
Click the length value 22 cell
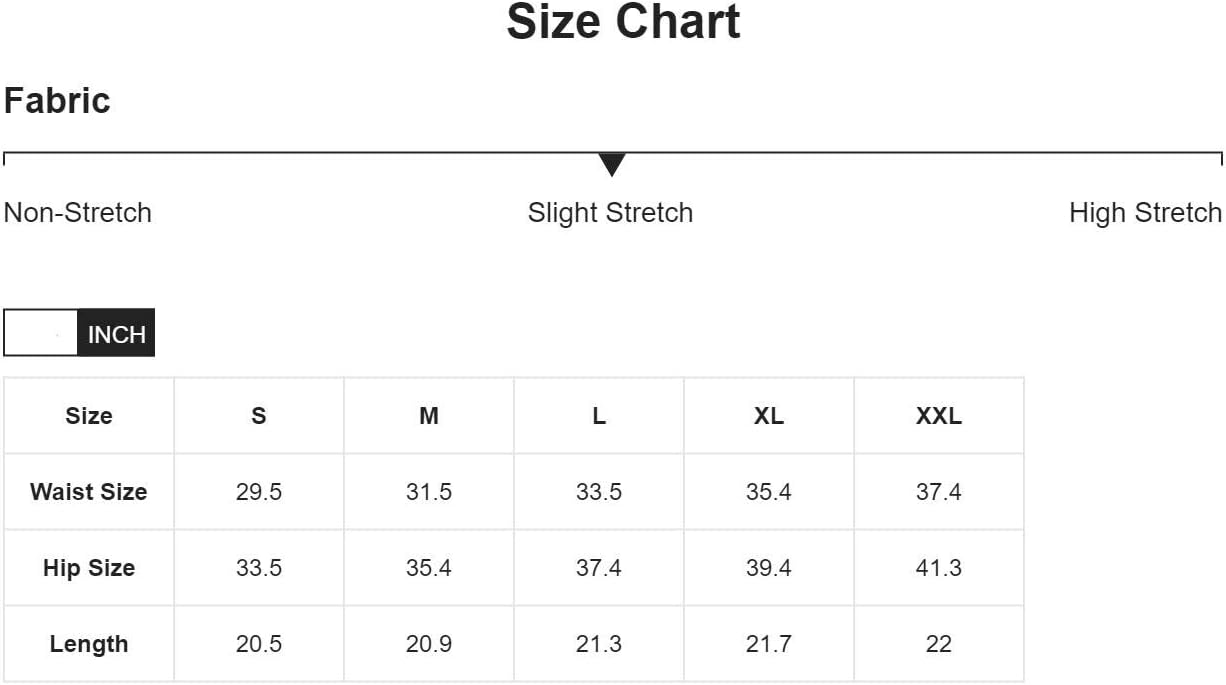tap(939, 644)
